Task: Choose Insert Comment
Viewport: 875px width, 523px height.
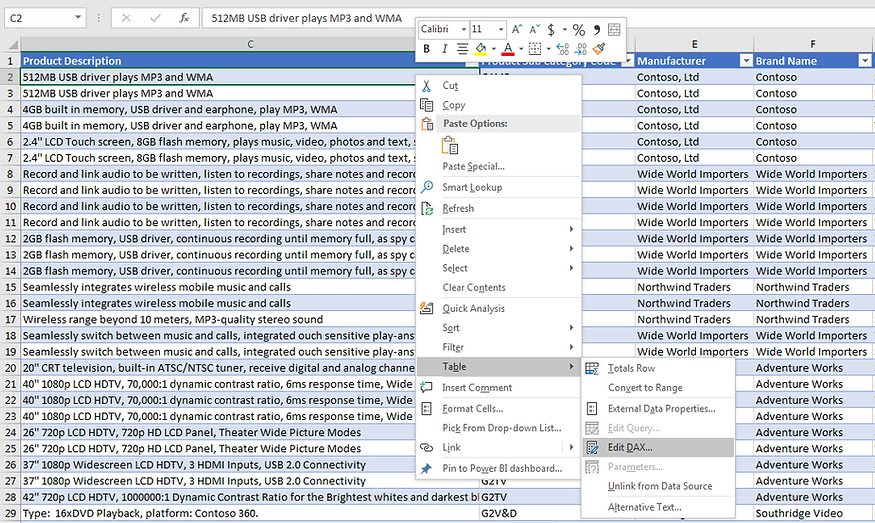Action: coord(499,387)
